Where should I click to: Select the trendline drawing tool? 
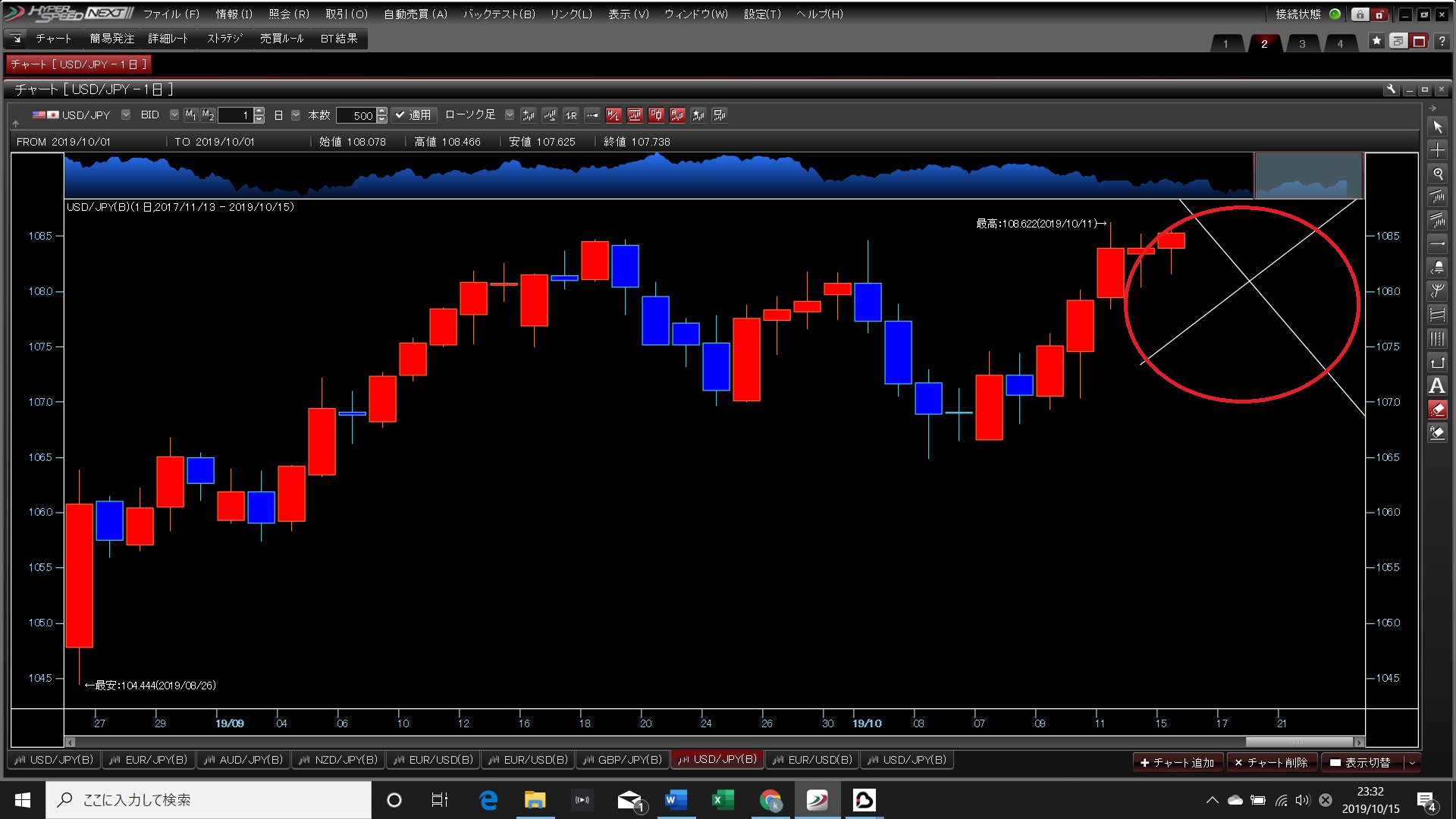[1437, 197]
